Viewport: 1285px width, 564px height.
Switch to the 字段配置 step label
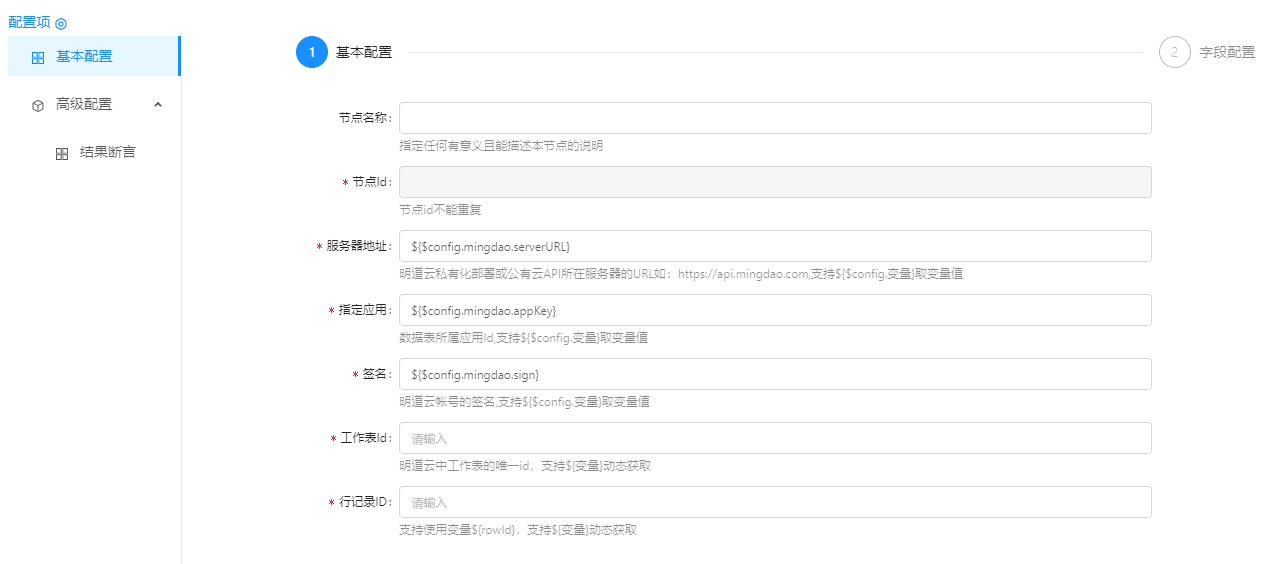(x=1227, y=52)
